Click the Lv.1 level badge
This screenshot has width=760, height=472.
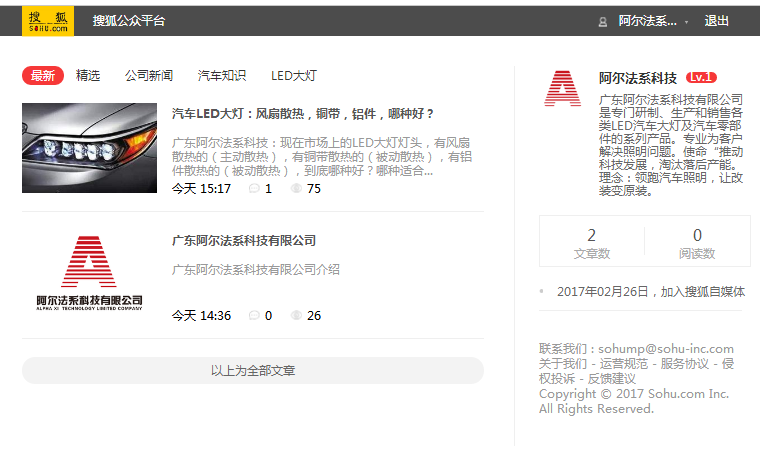[701, 77]
